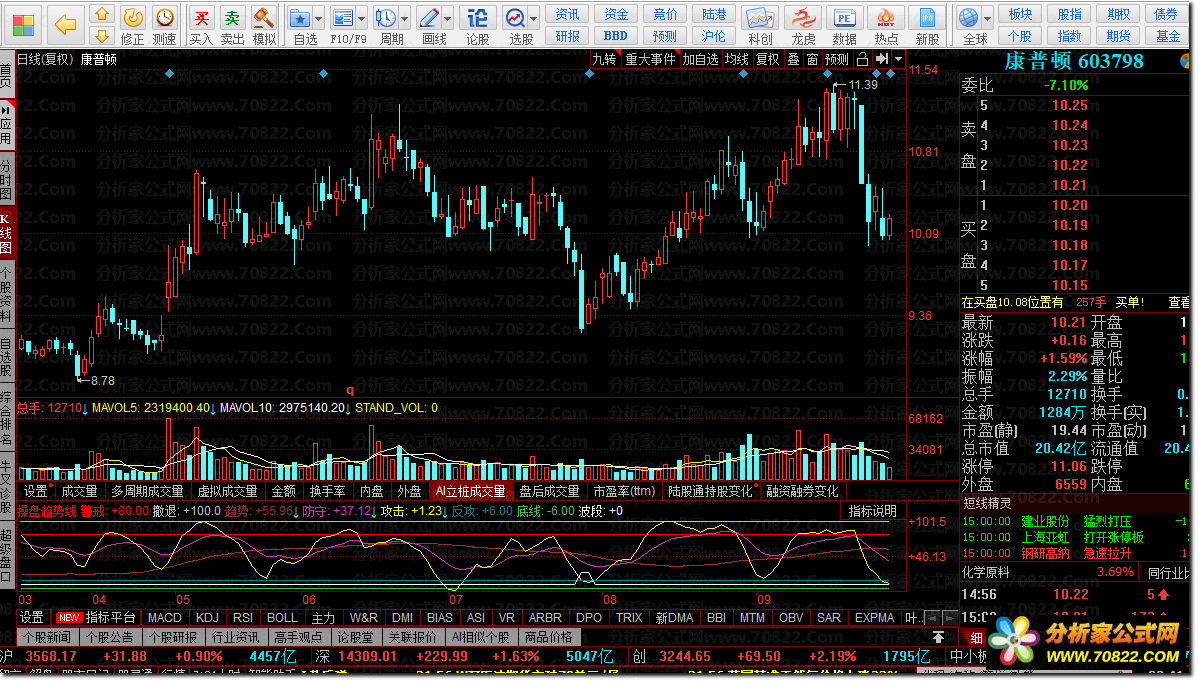Click the 建业股份 alert entry
Screen dimensions: 1198x681
[1045, 521]
